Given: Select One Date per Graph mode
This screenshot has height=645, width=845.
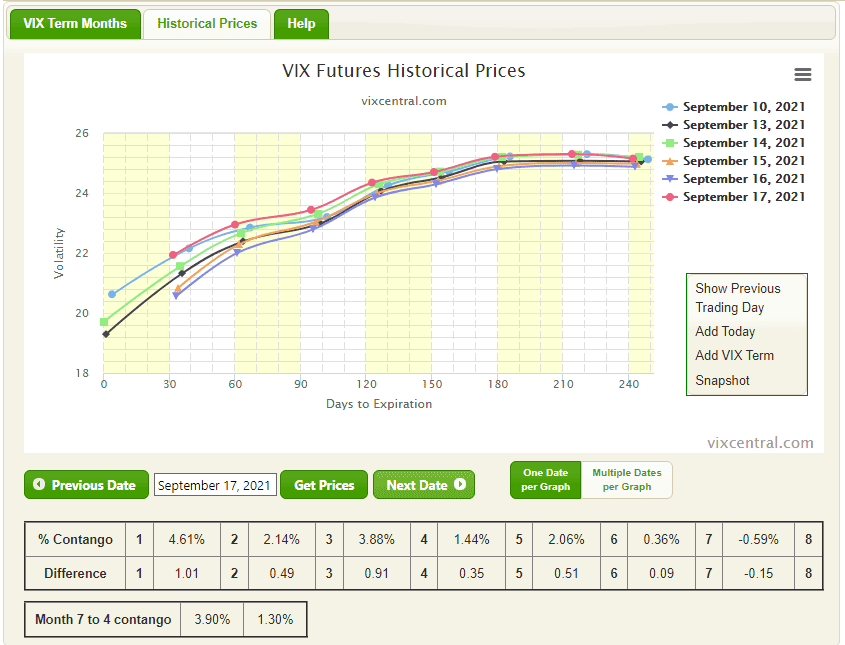Looking at the screenshot, I should pos(545,480).
